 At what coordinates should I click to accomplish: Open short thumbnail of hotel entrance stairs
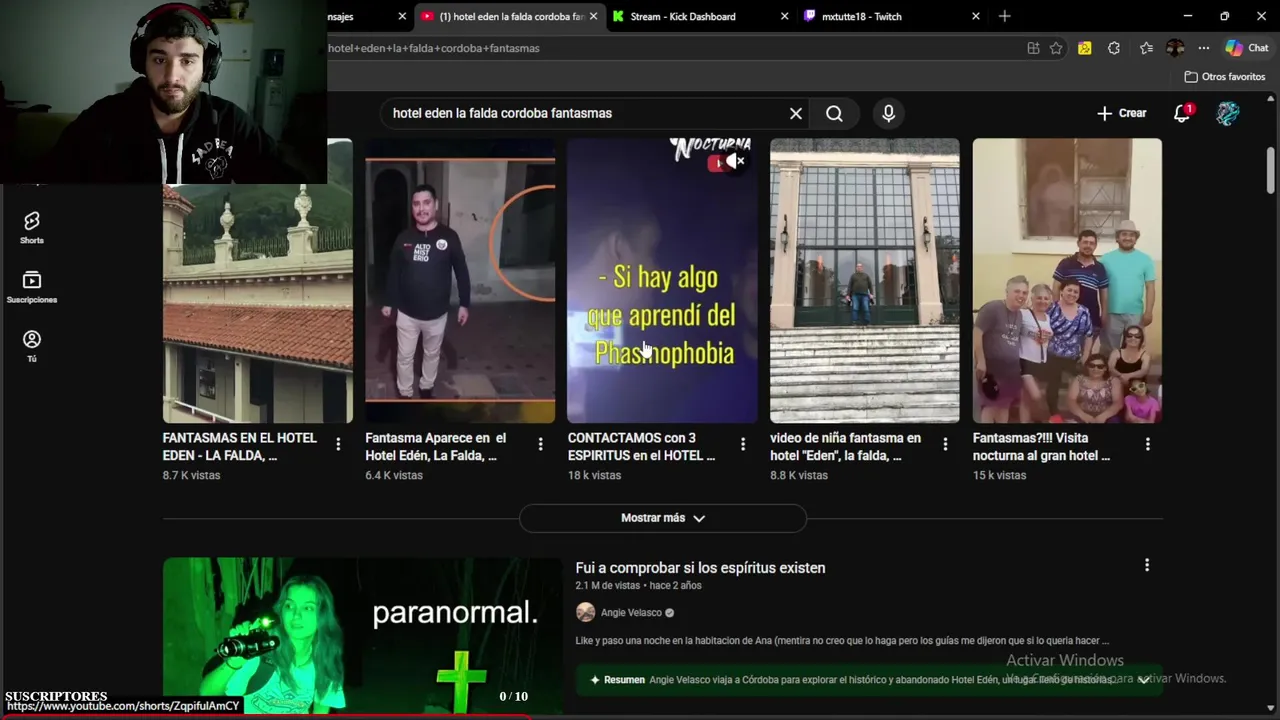865,281
